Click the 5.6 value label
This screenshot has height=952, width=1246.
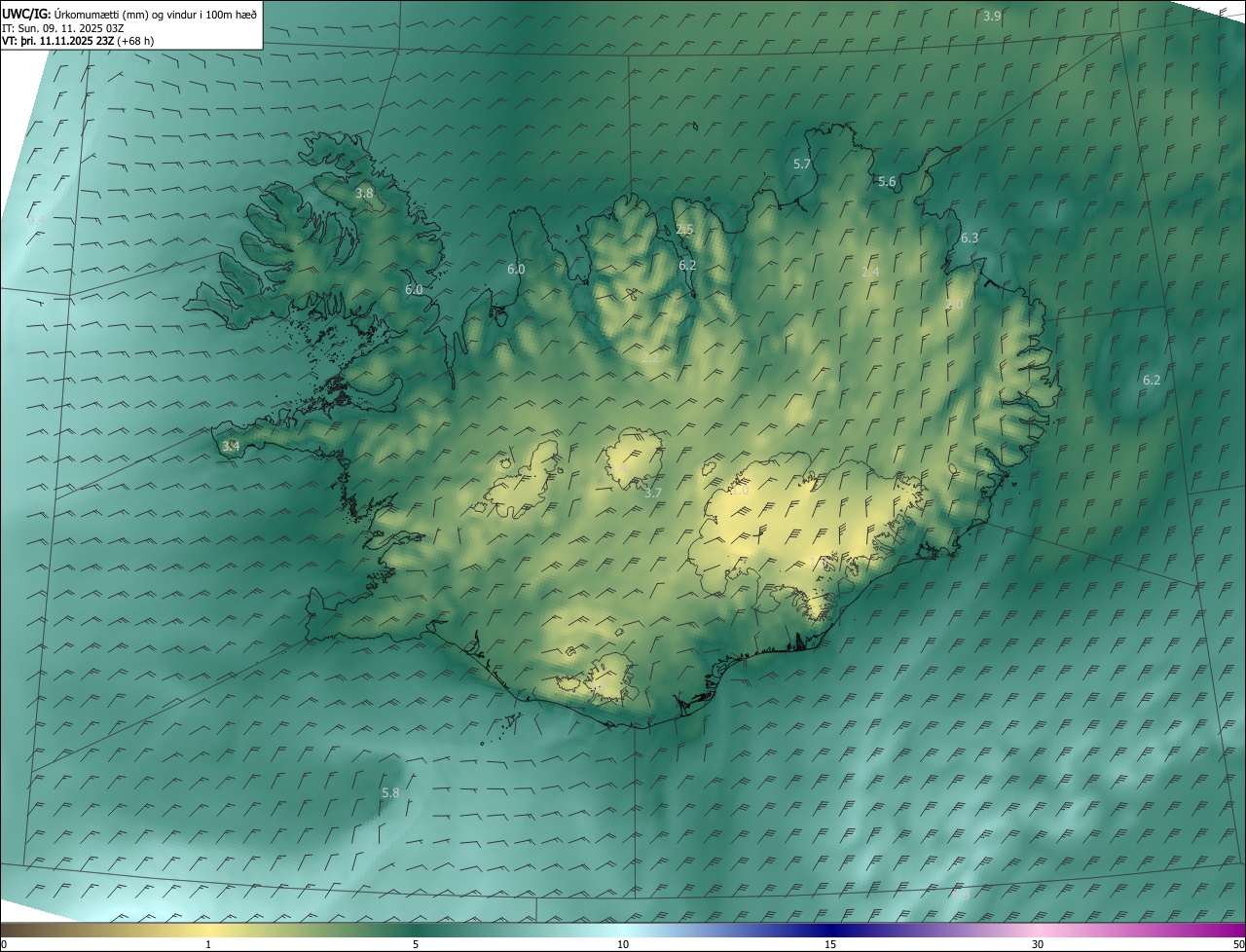pos(887,182)
